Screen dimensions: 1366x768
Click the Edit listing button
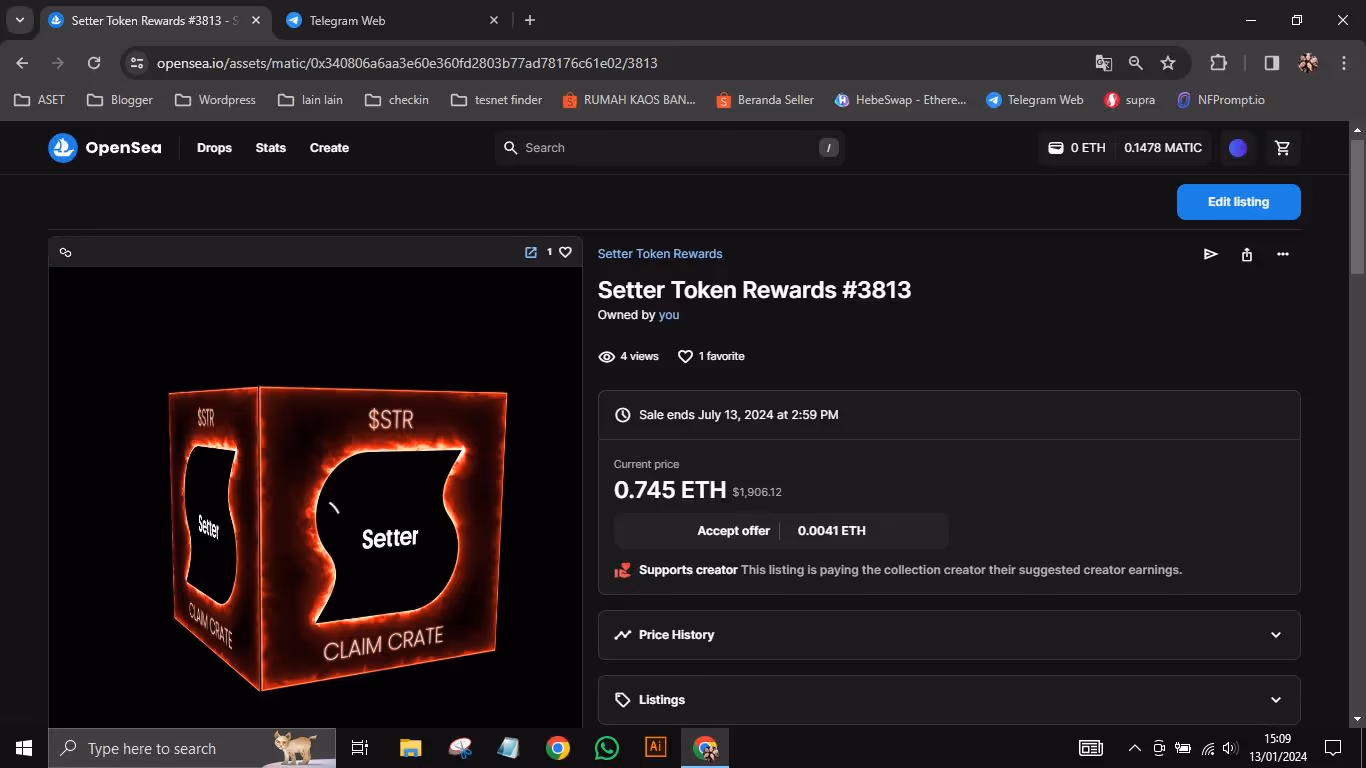[1238, 202]
